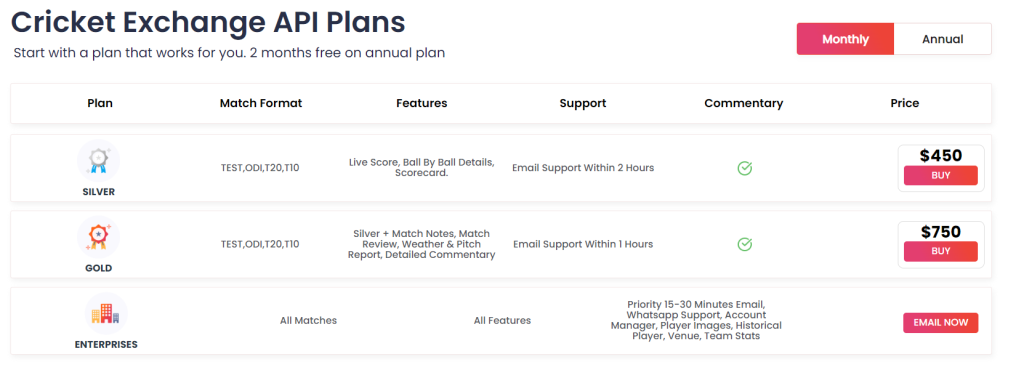Click the Plan column header
Screen dimensions: 1024x386
pyautogui.click(x=100, y=103)
